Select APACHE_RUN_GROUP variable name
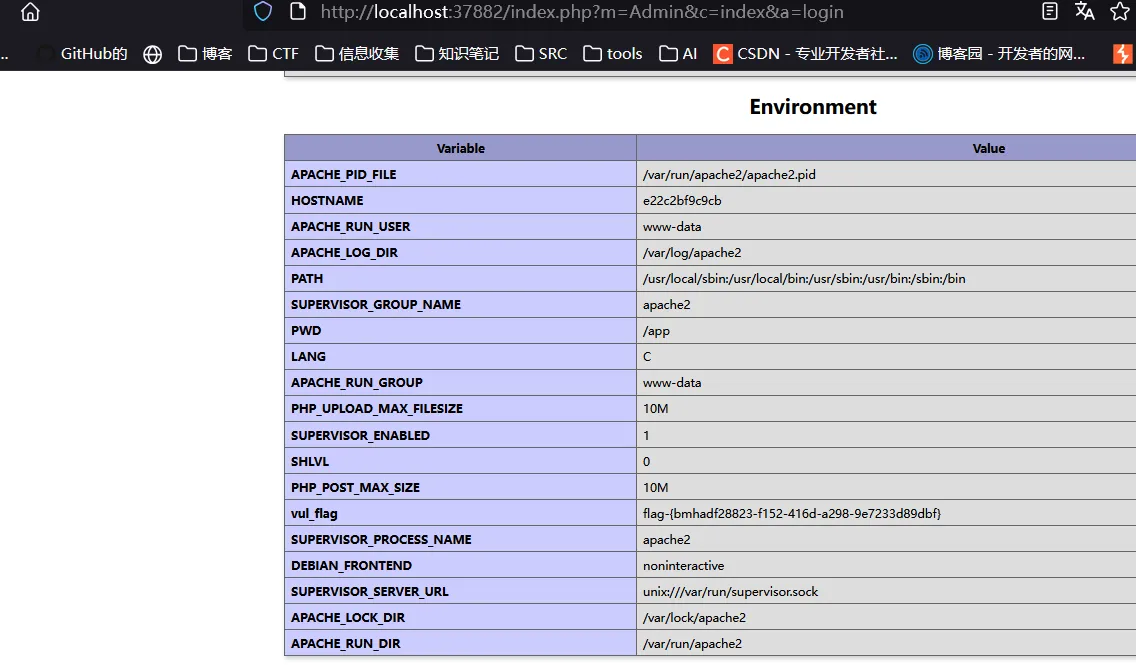 point(356,382)
